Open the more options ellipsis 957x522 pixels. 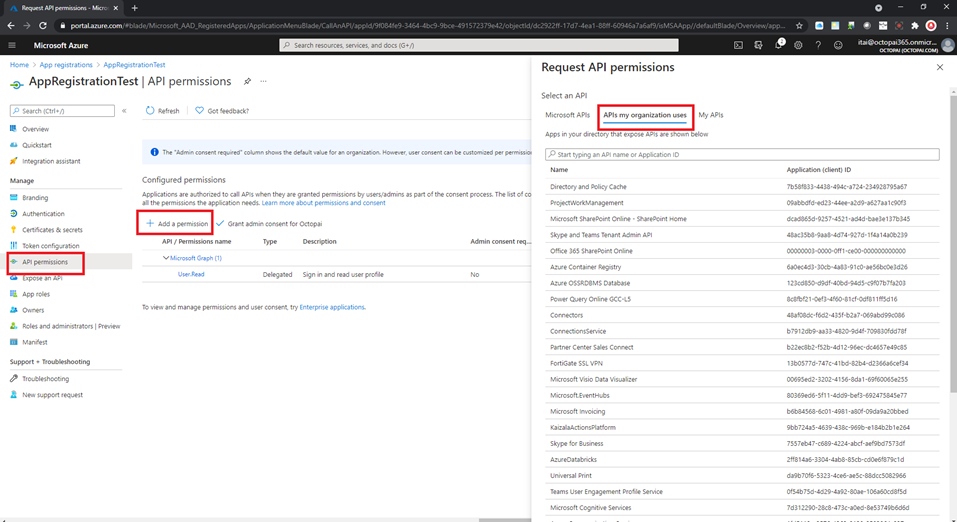click(x=264, y=81)
